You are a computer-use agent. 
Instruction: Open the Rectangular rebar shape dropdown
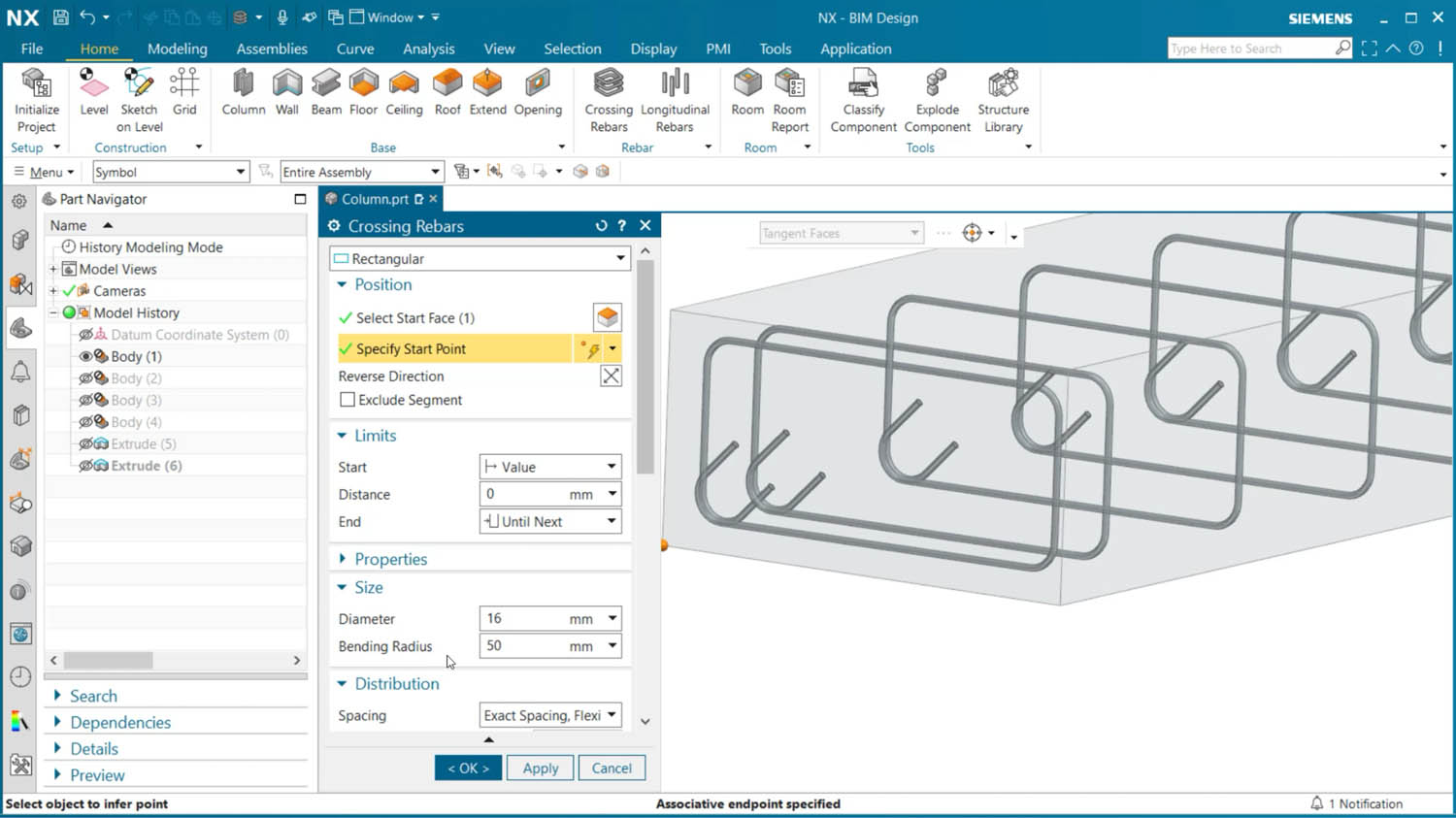point(619,258)
